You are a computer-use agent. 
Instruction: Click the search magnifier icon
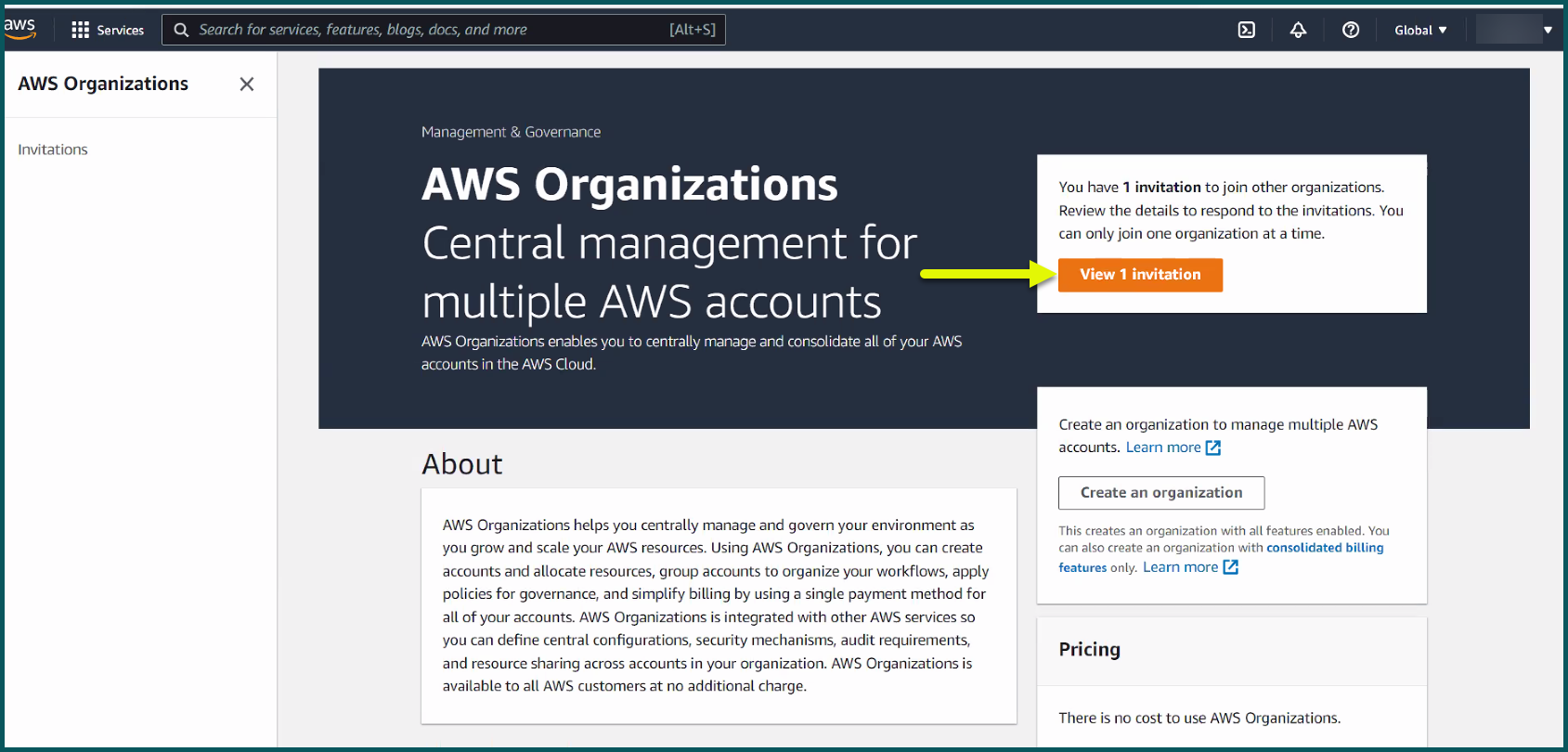point(181,30)
